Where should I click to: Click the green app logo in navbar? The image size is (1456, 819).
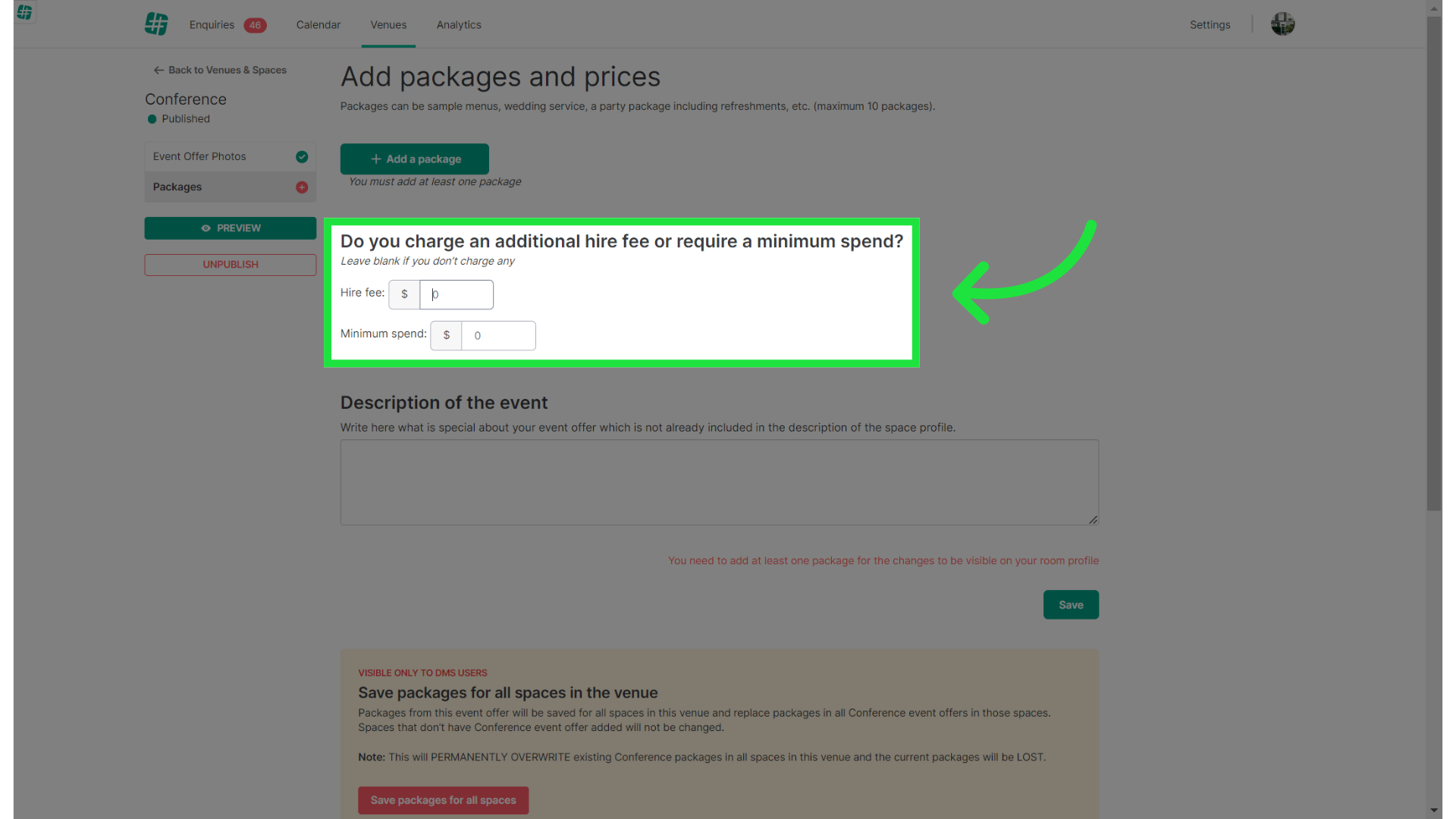click(156, 24)
